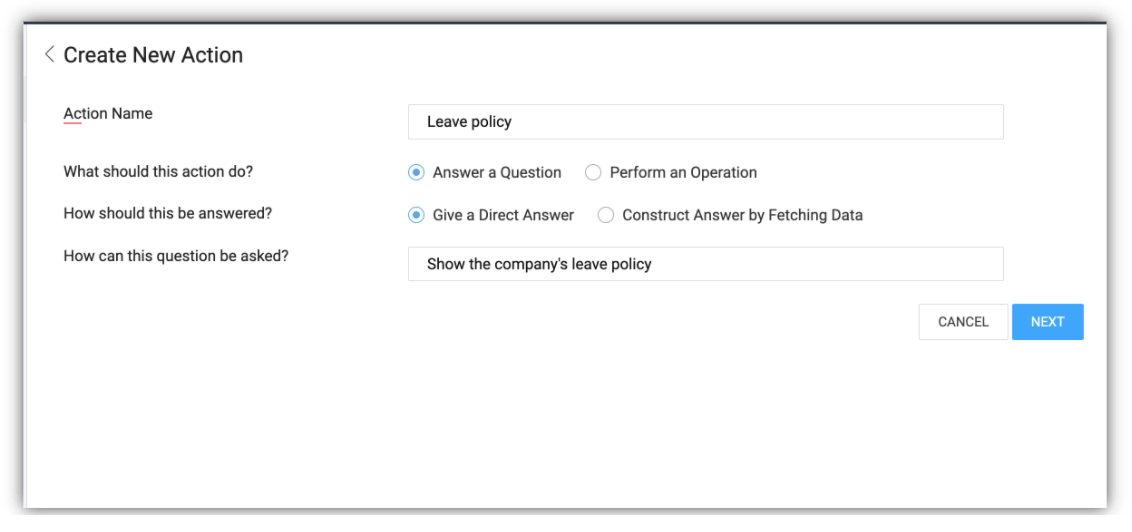Click the "How can this question be asked?" label

point(176,256)
